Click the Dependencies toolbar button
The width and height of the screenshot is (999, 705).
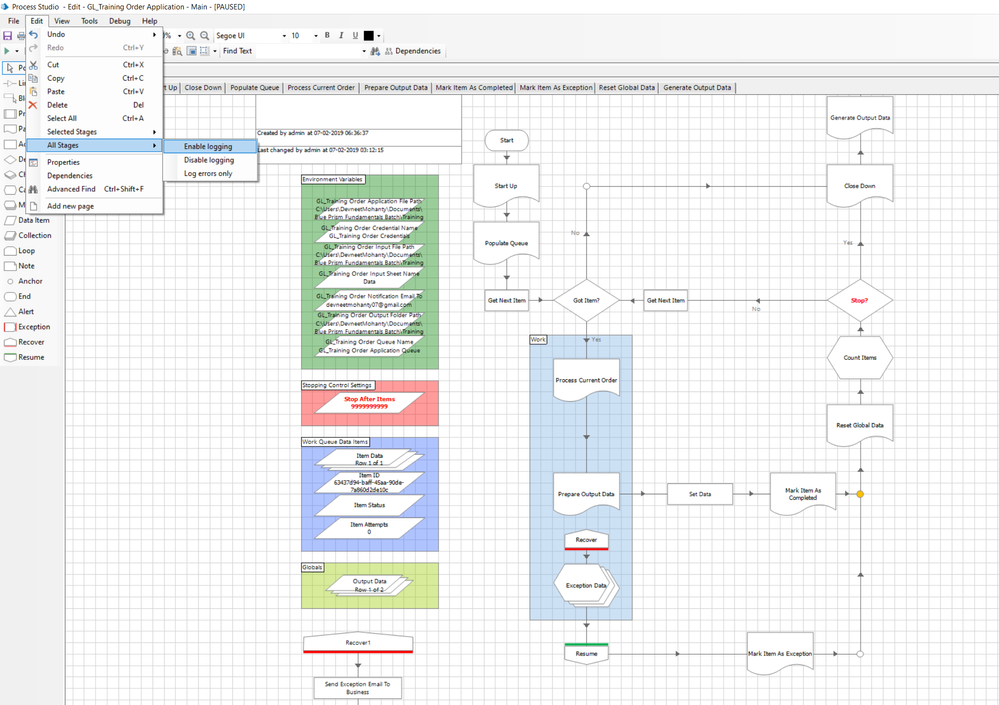[x=413, y=51]
